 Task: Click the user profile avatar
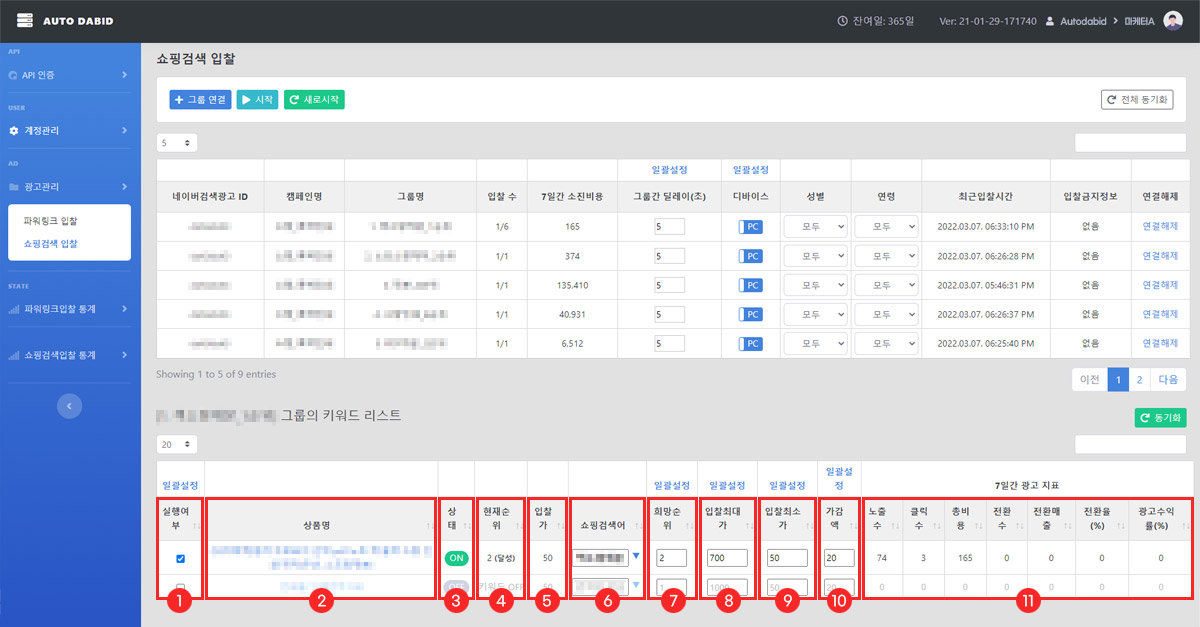click(1173, 20)
